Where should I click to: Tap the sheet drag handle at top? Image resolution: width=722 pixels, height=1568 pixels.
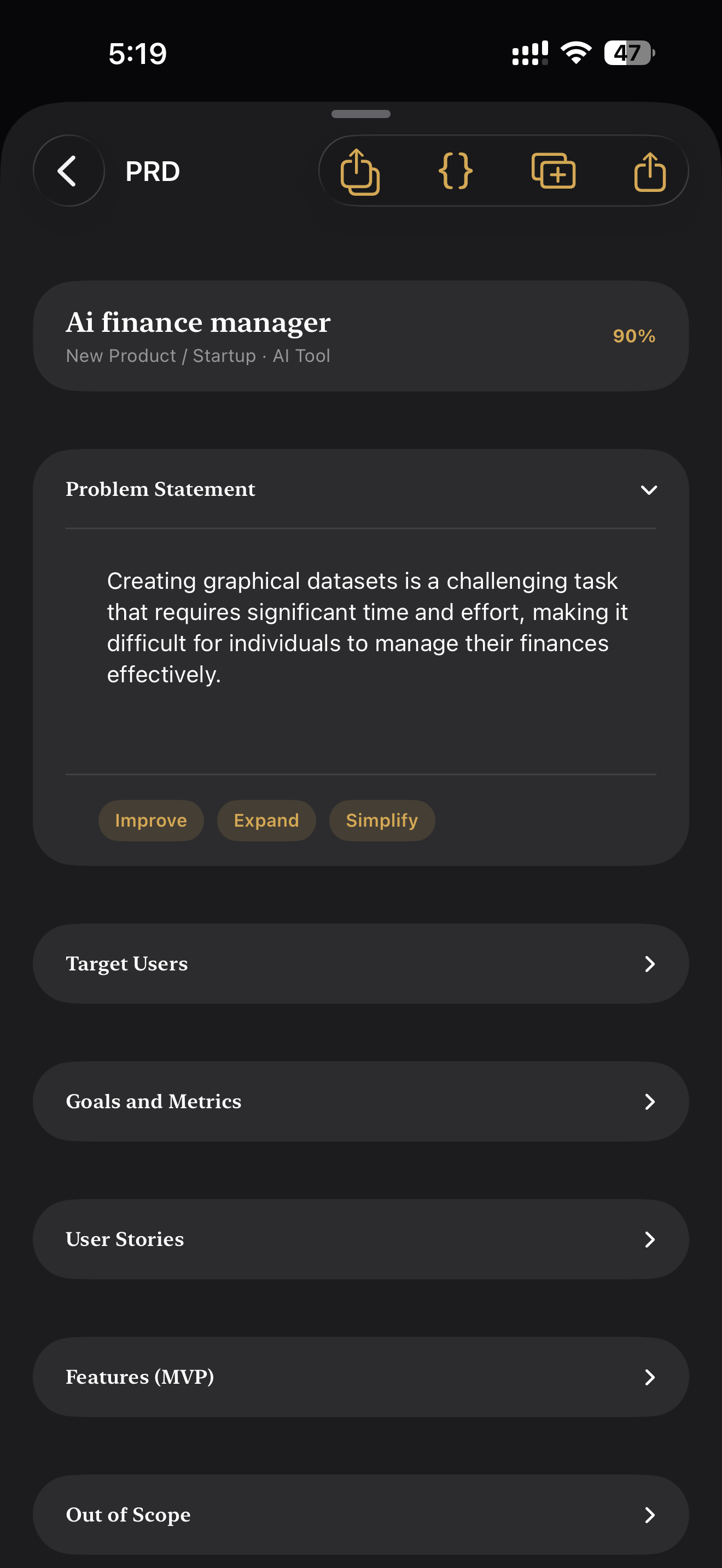point(361,114)
